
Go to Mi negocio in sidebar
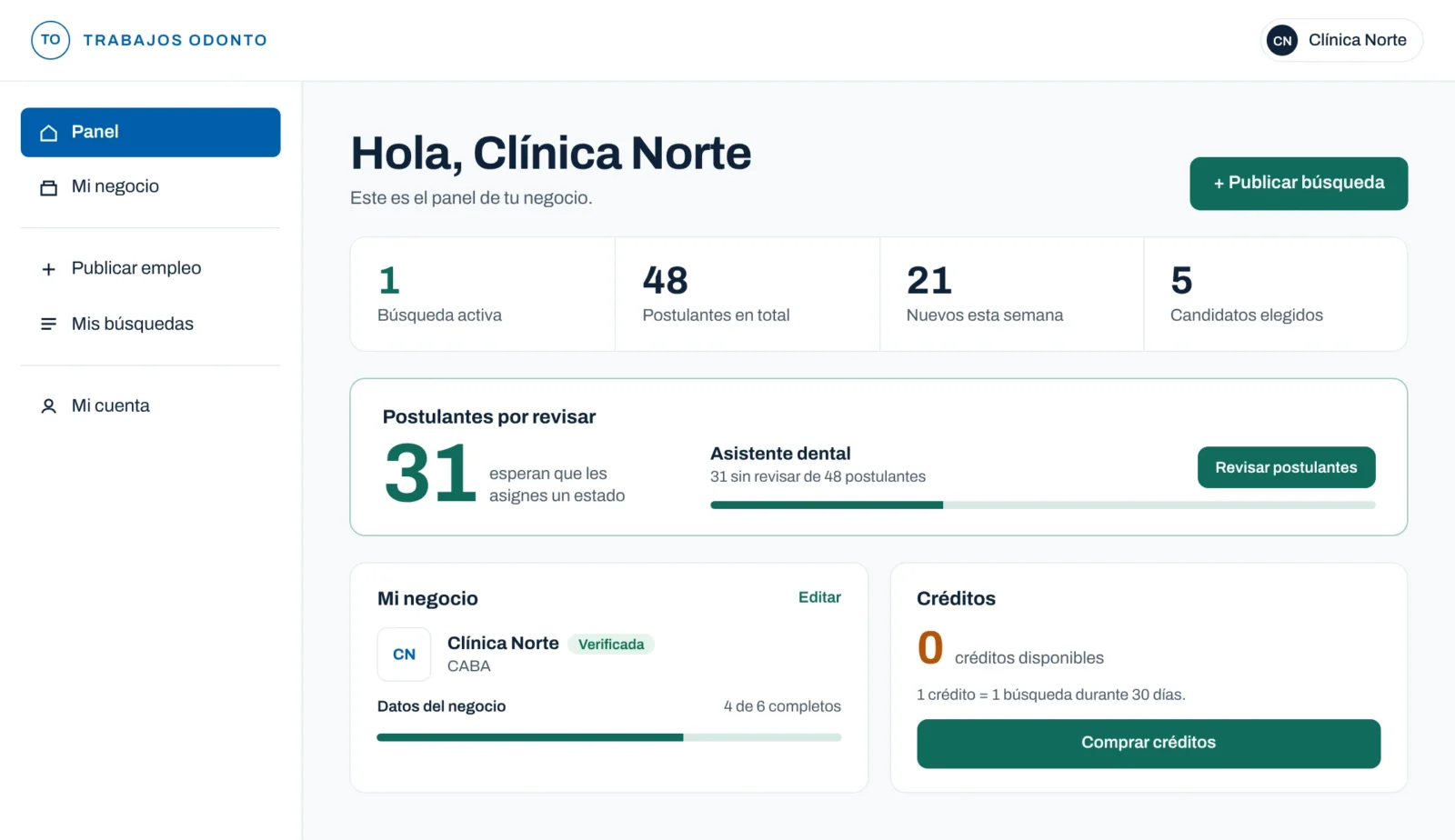151,187
